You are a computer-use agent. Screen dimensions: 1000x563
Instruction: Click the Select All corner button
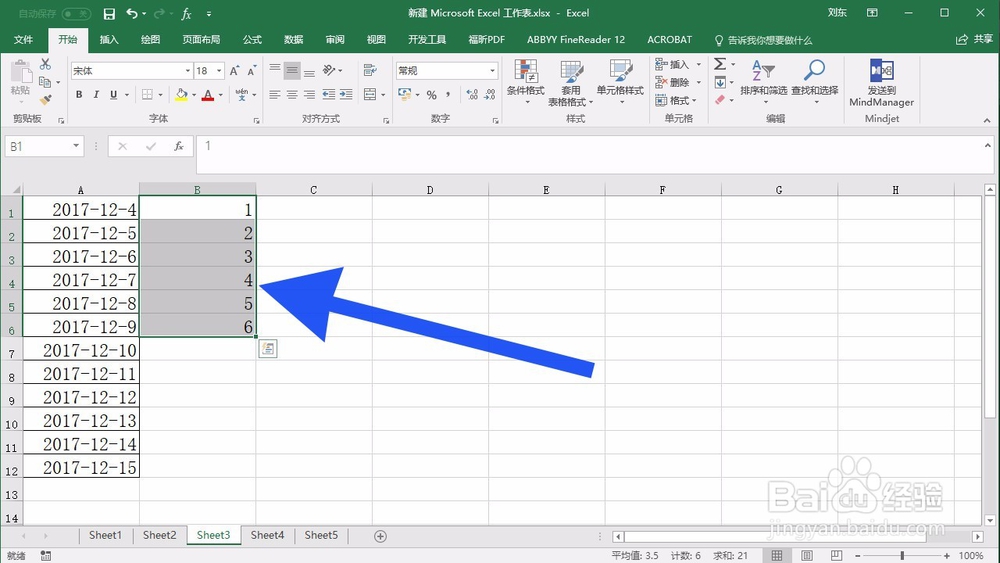11,189
